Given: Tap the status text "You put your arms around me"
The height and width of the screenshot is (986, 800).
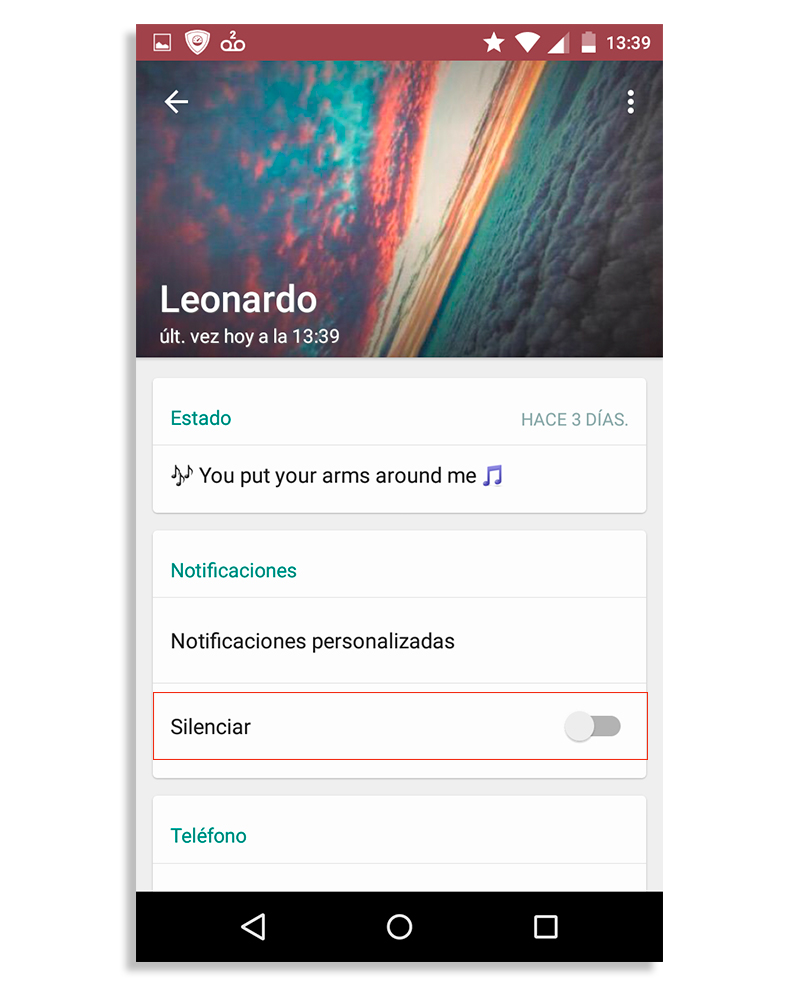Looking at the screenshot, I should pos(337,476).
